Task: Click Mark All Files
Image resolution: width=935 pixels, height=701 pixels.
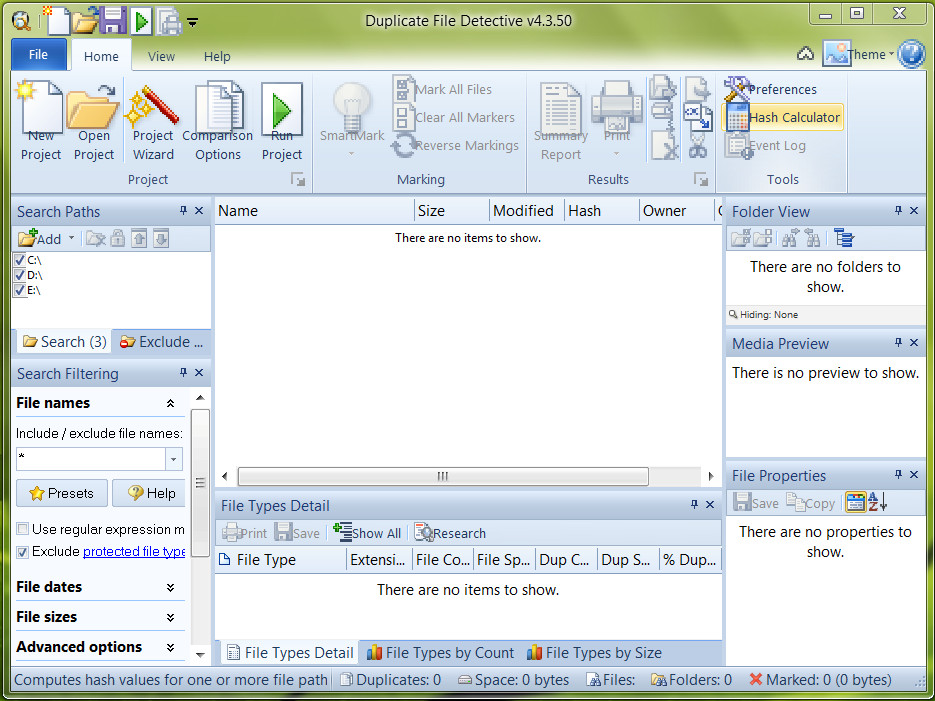Action: 442,89
